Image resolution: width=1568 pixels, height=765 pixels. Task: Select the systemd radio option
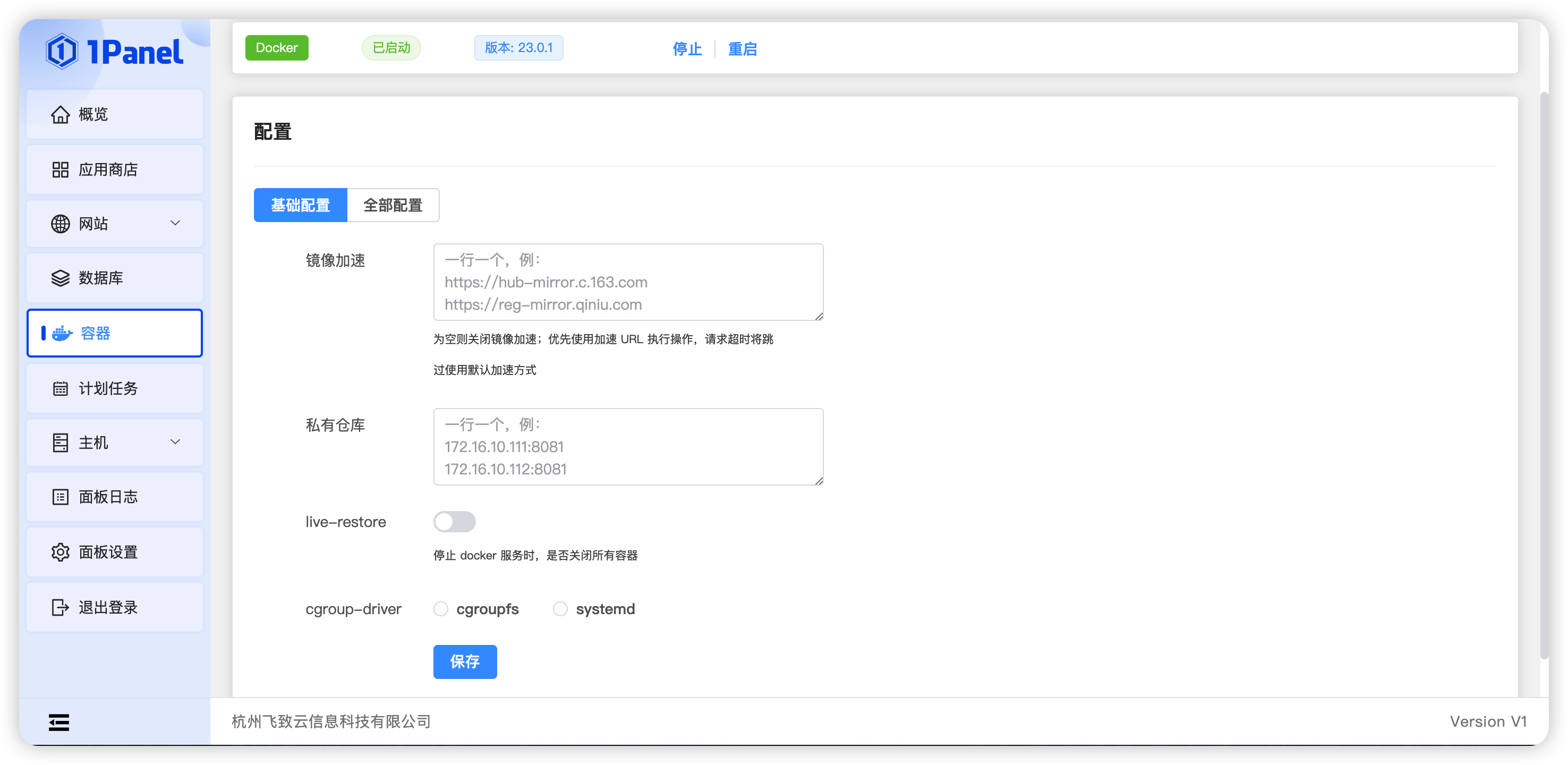pos(560,609)
